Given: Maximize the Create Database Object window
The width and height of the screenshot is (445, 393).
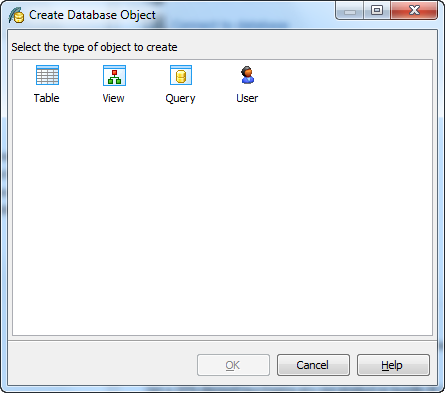Looking at the screenshot, I should pyautogui.click(x=377, y=11).
